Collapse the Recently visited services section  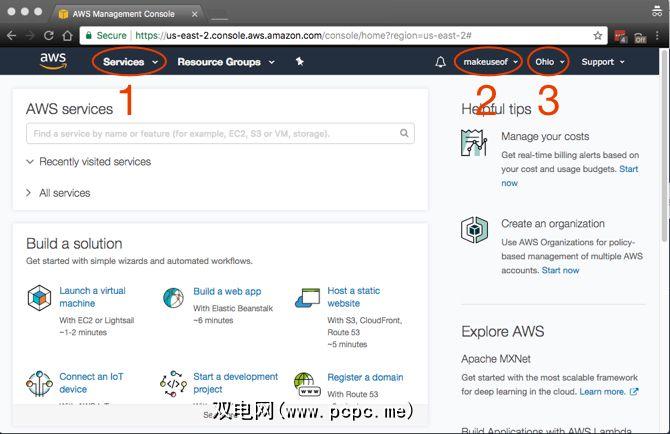(x=88, y=161)
